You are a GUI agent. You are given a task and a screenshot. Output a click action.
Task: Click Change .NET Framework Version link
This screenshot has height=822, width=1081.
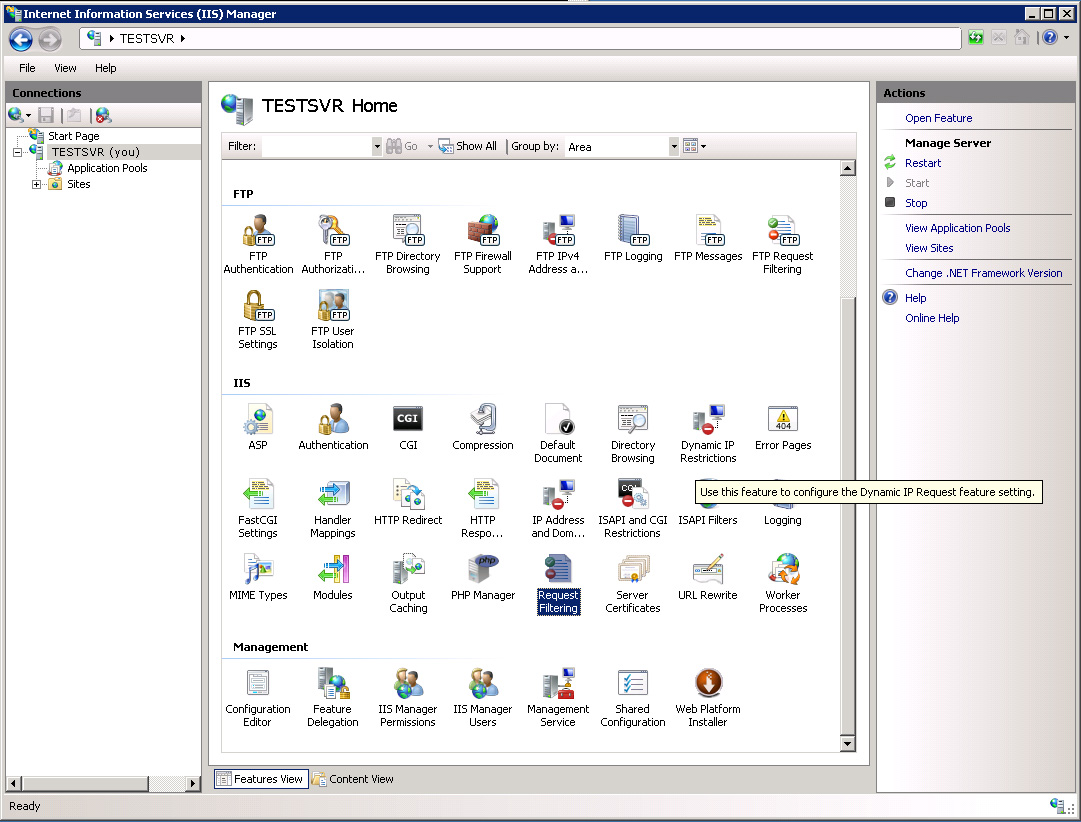983,273
